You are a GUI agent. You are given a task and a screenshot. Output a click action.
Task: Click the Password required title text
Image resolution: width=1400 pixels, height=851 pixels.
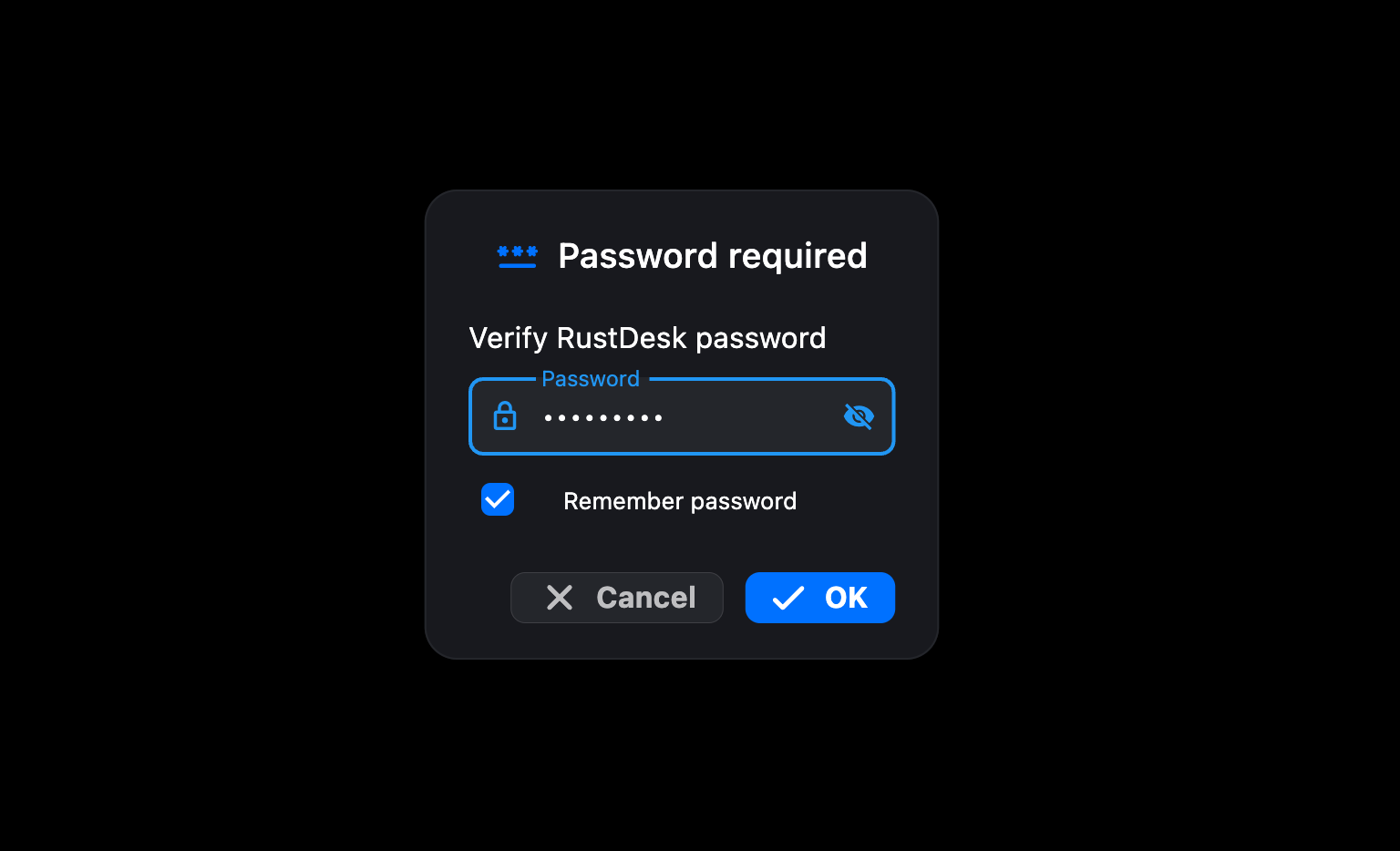(x=712, y=256)
